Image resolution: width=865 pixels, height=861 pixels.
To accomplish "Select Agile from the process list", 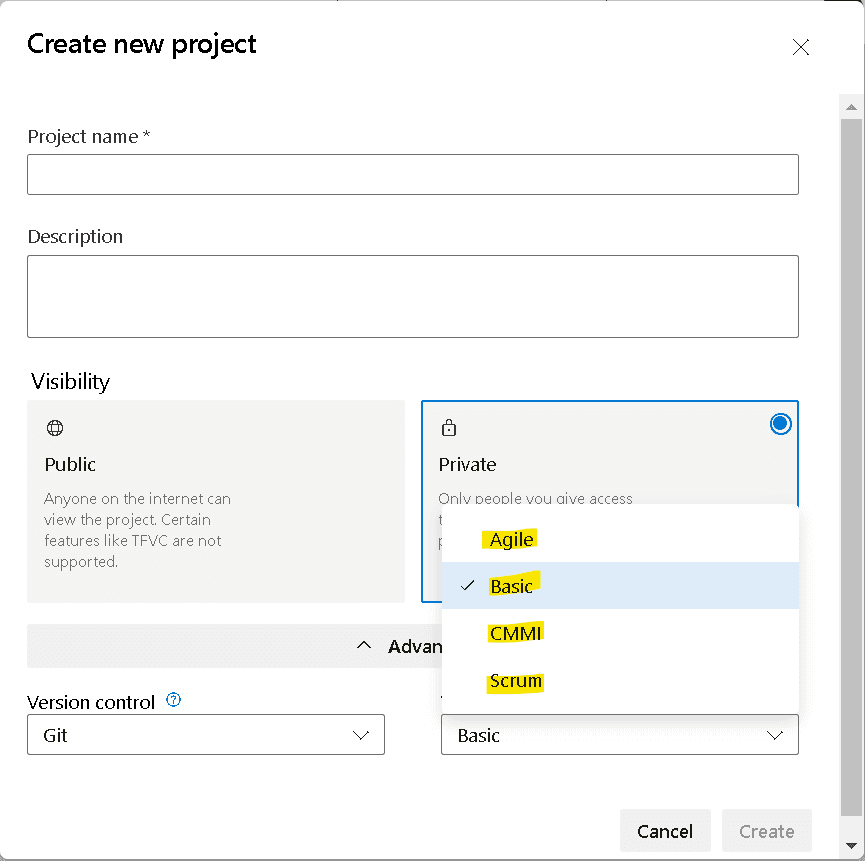I will [x=512, y=540].
